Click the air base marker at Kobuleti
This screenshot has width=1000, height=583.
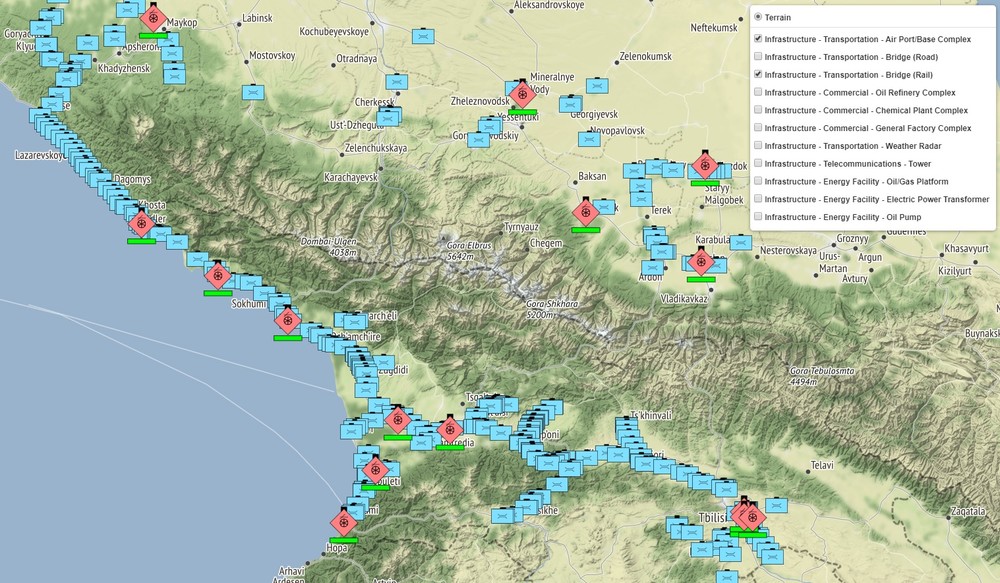coord(375,470)
